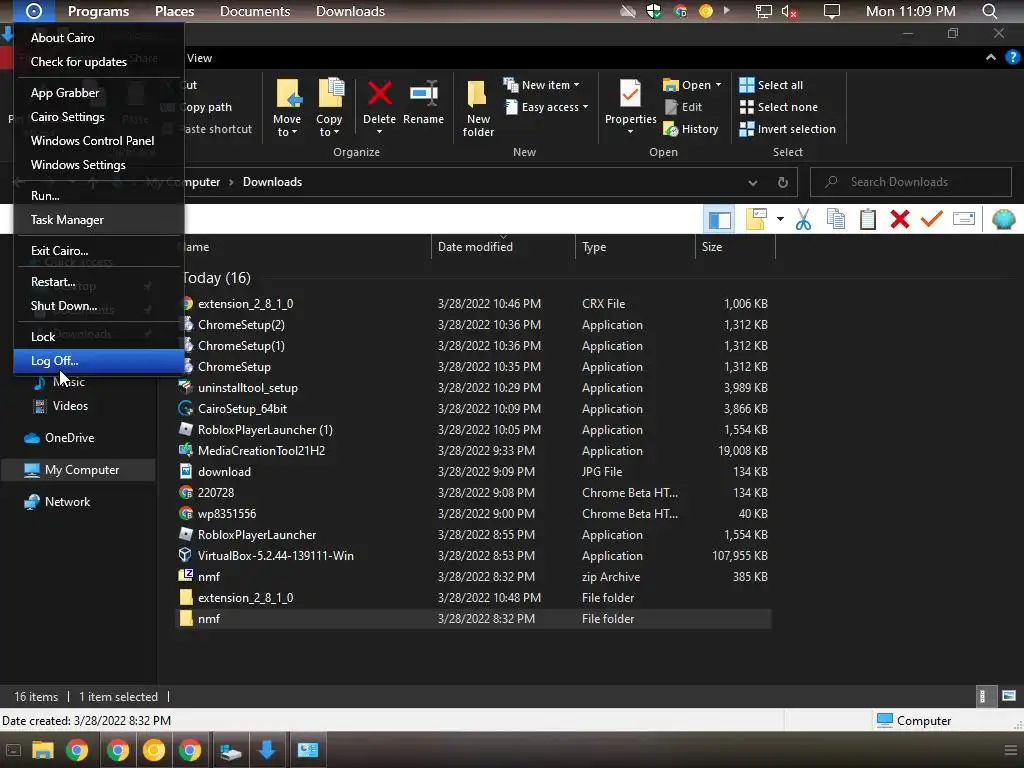Open the Cairo search magnifier icon

[989, 11]
